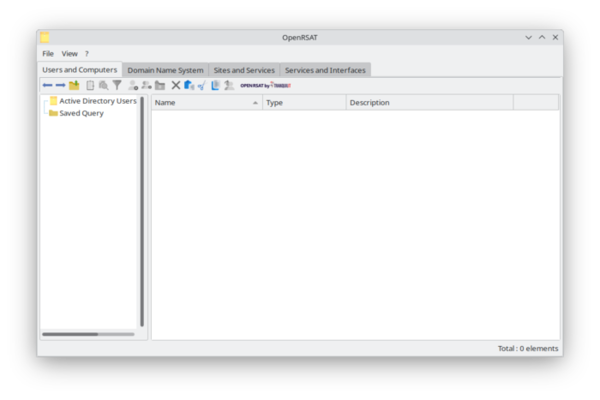The image size is (600, 400).
Task: Click the back arrow toolbar icon
Action: coord(47,86)
